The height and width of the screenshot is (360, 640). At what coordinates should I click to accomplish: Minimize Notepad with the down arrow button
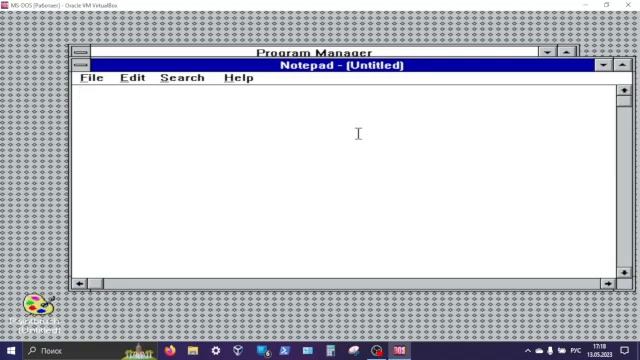click(603, 65)
